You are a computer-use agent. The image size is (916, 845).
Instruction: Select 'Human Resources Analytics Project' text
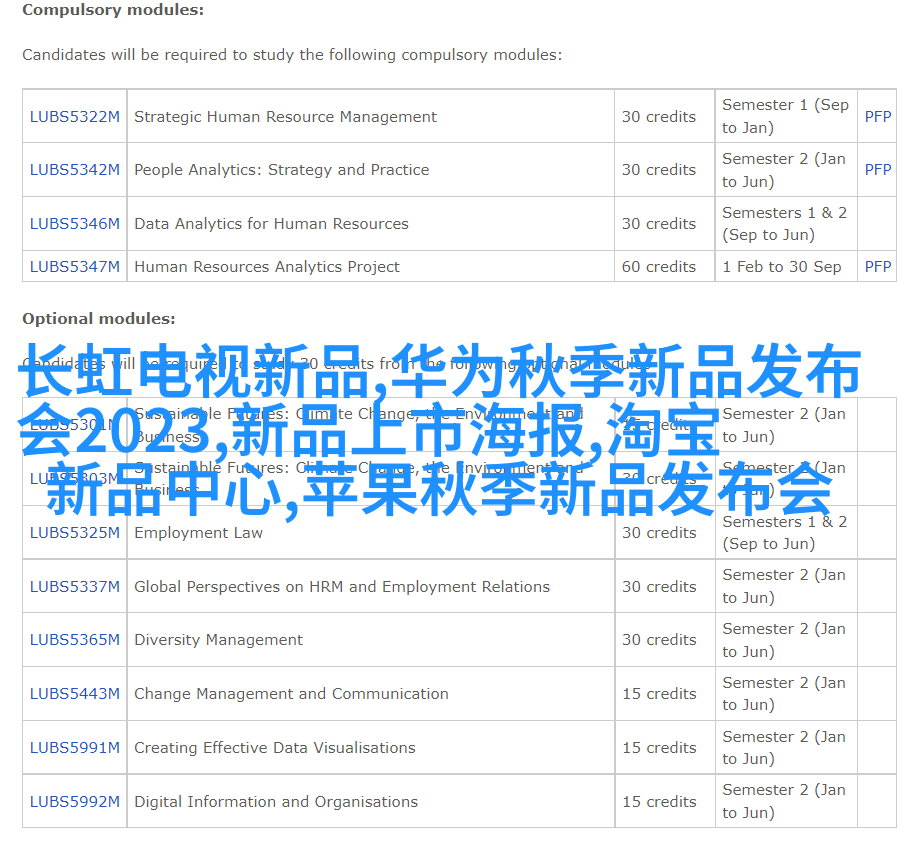[266, 266]
